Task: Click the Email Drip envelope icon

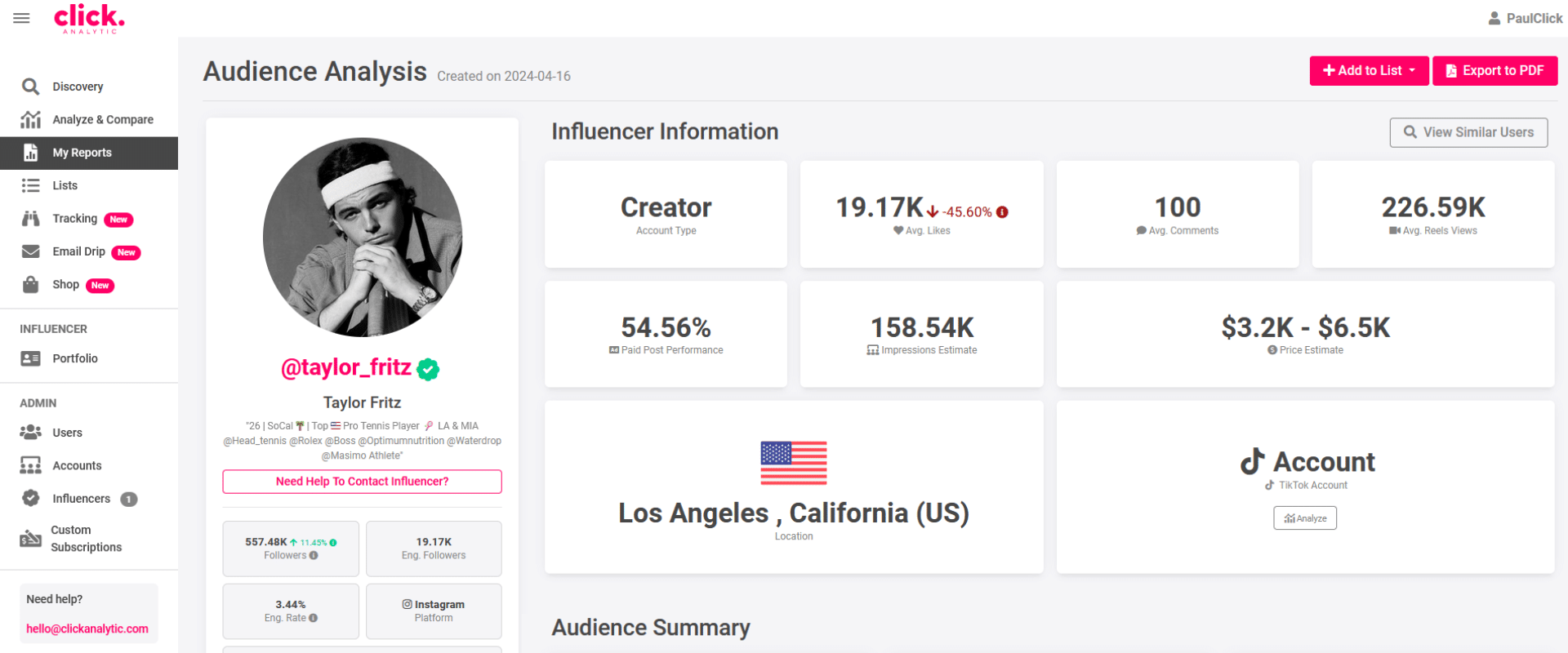Action: point(30,251)
